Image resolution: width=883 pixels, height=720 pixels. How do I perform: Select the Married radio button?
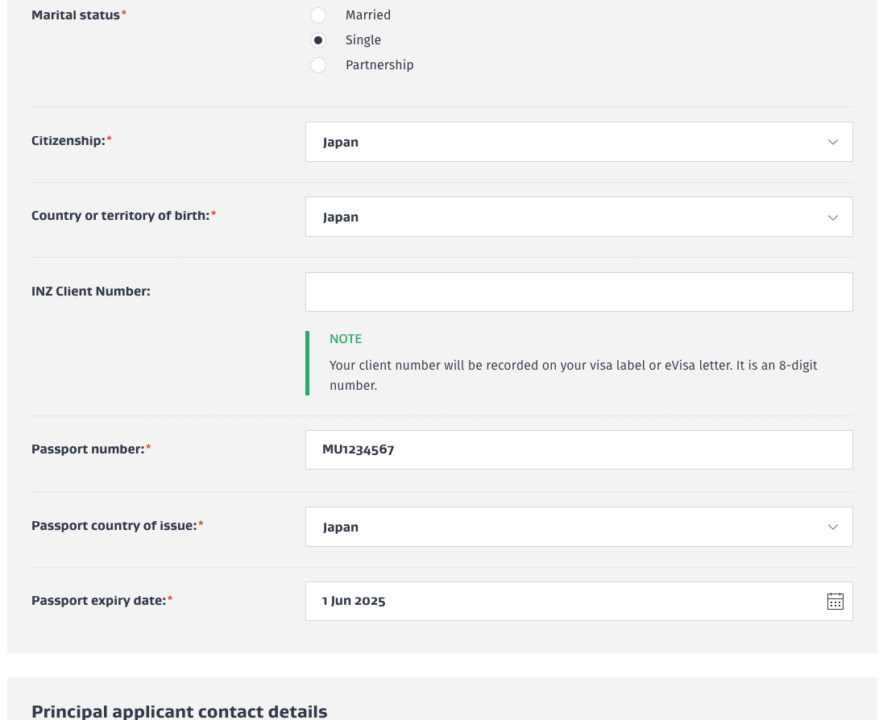[318, 15]
